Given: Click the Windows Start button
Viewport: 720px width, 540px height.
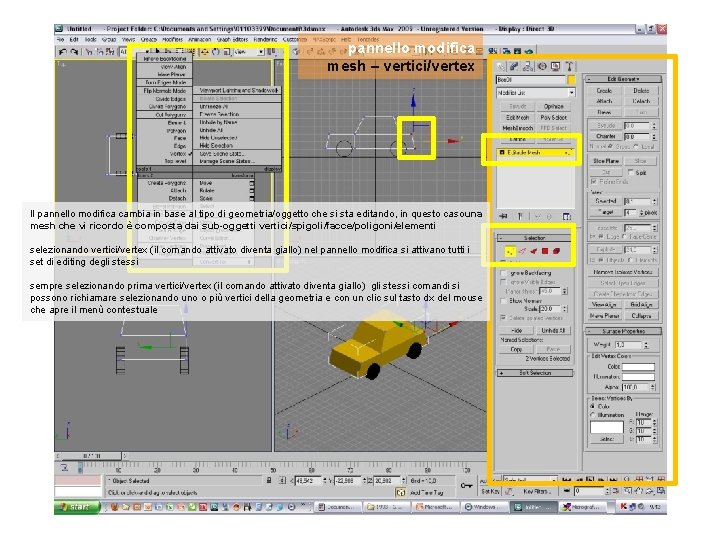Looking at the screenshot, I should (x=77, y=507).
